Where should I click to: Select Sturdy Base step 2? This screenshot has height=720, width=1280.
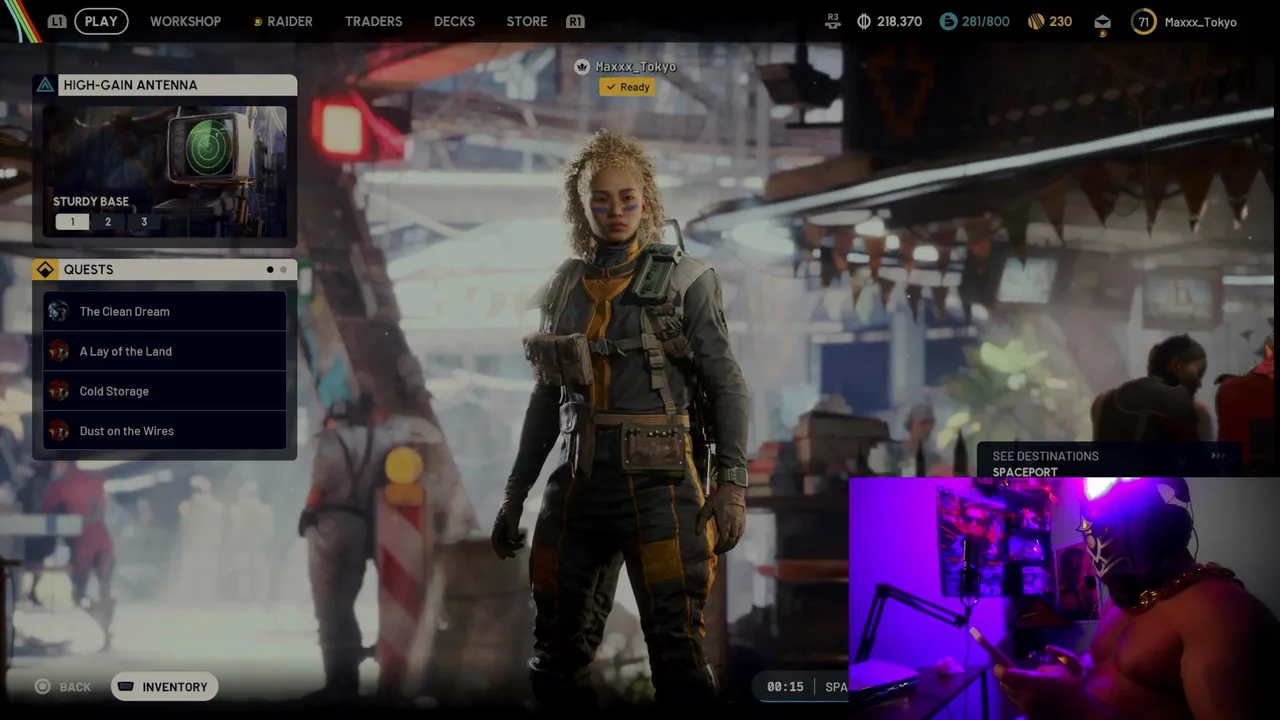[108, 222]
